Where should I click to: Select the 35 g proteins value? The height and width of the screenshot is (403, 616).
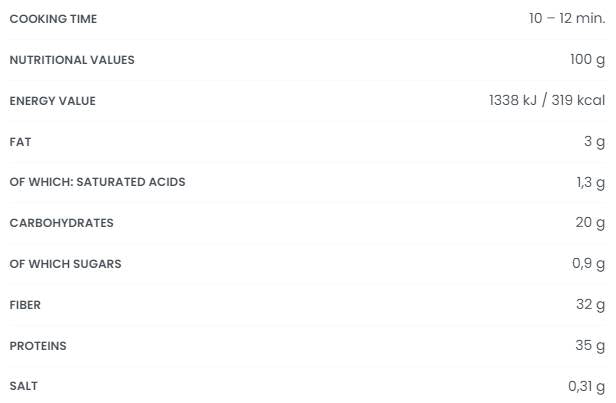[x=590, y=346]
